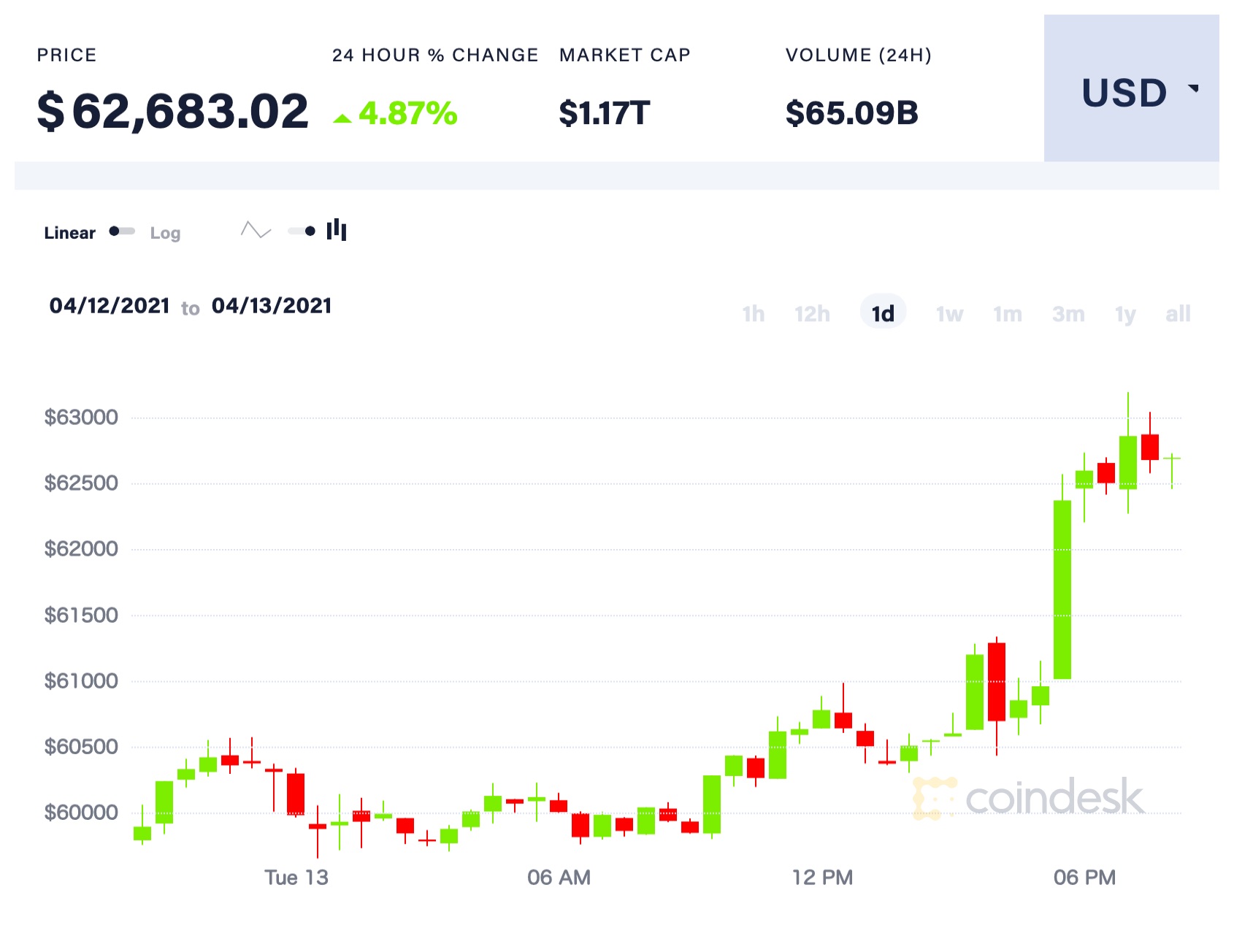Click the 4.87% change value
This screenshot has height=952, width=1234.
coord(407,113)
